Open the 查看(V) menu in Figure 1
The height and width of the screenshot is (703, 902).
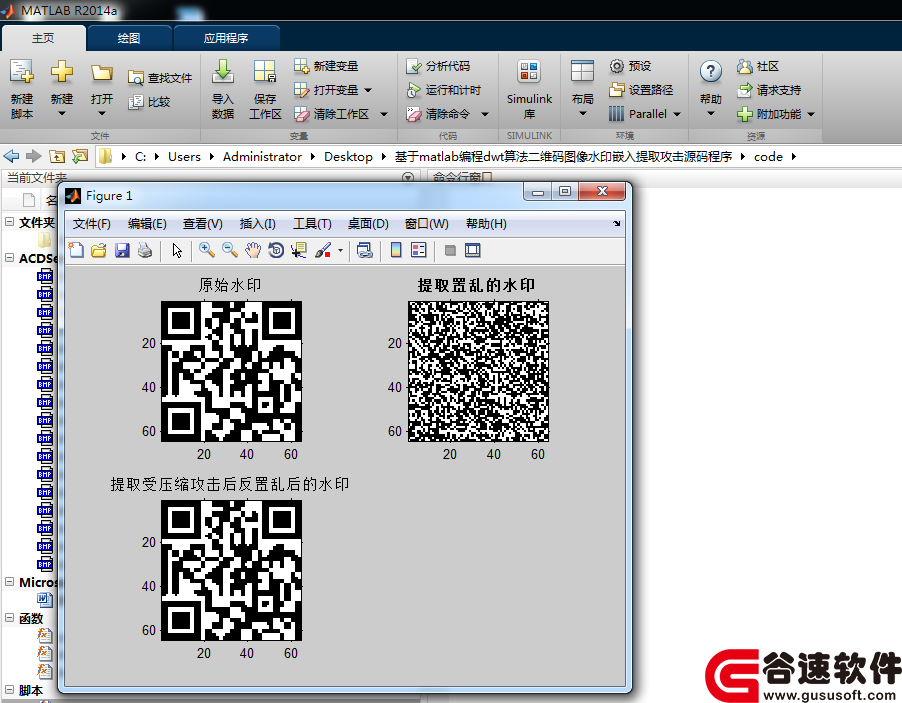pos(202,224)
